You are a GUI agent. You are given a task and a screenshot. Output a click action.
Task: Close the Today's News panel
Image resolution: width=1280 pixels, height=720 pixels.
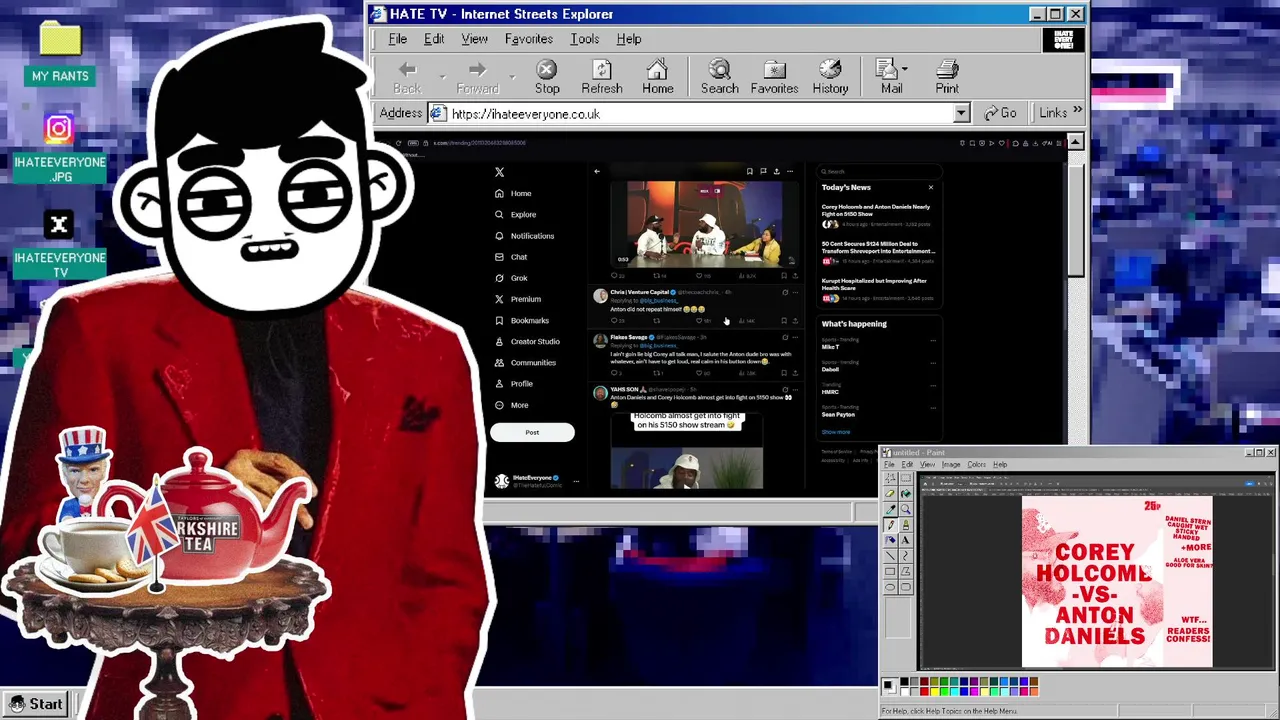click(930, 187)
